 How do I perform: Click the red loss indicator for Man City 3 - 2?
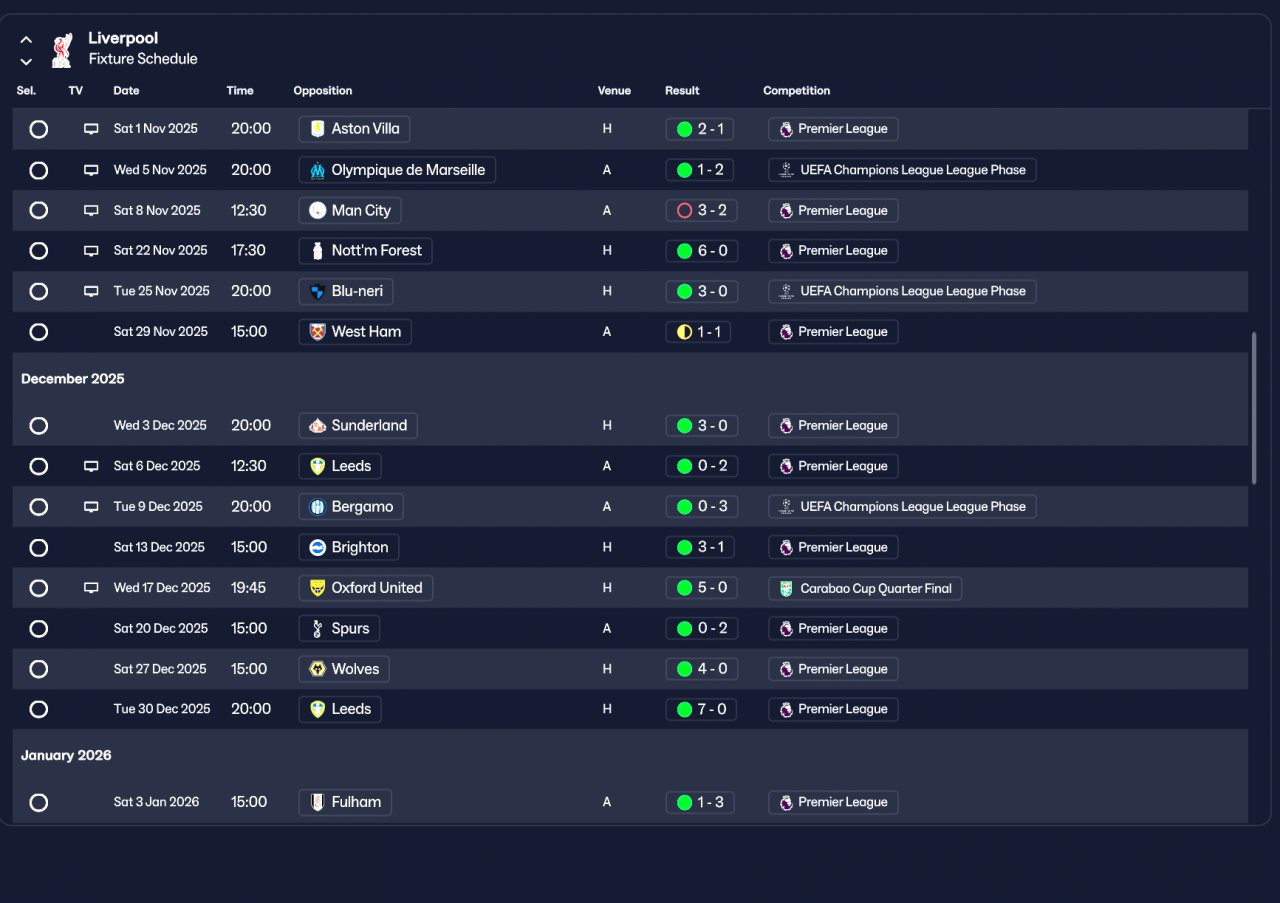(684, 211)
